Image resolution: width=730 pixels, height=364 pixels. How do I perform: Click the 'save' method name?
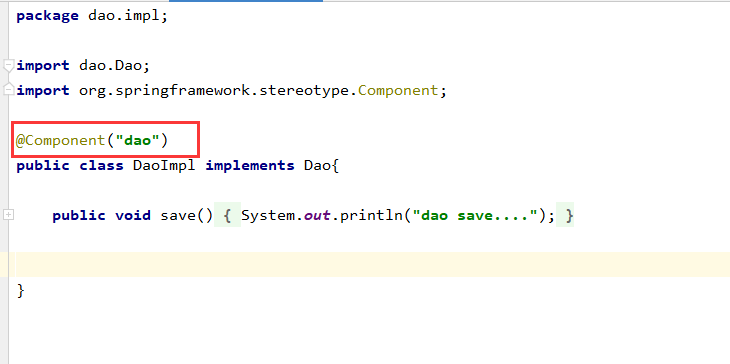(x=177, y=216)
